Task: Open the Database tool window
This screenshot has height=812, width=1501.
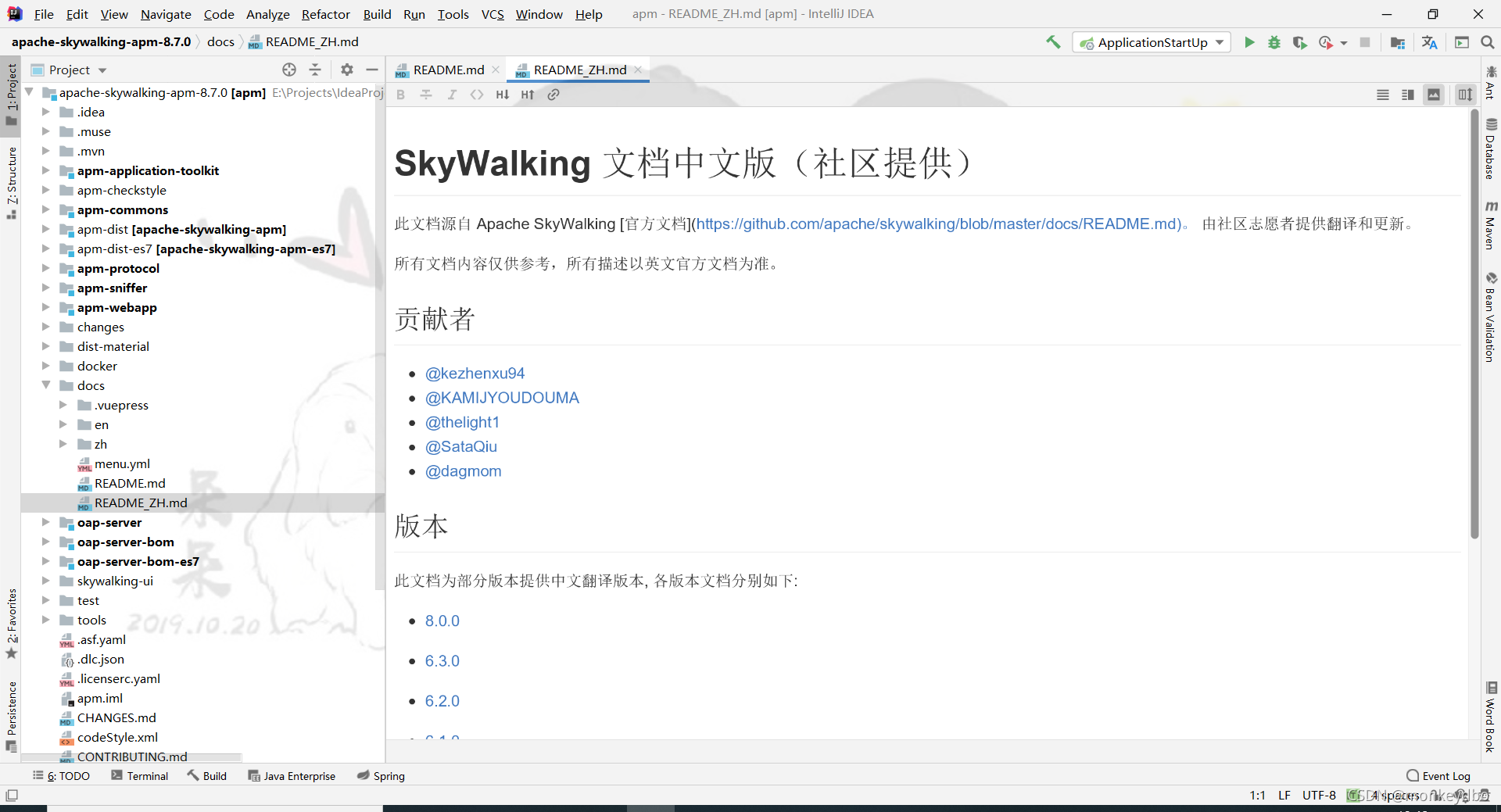Action: [1491, 148]
